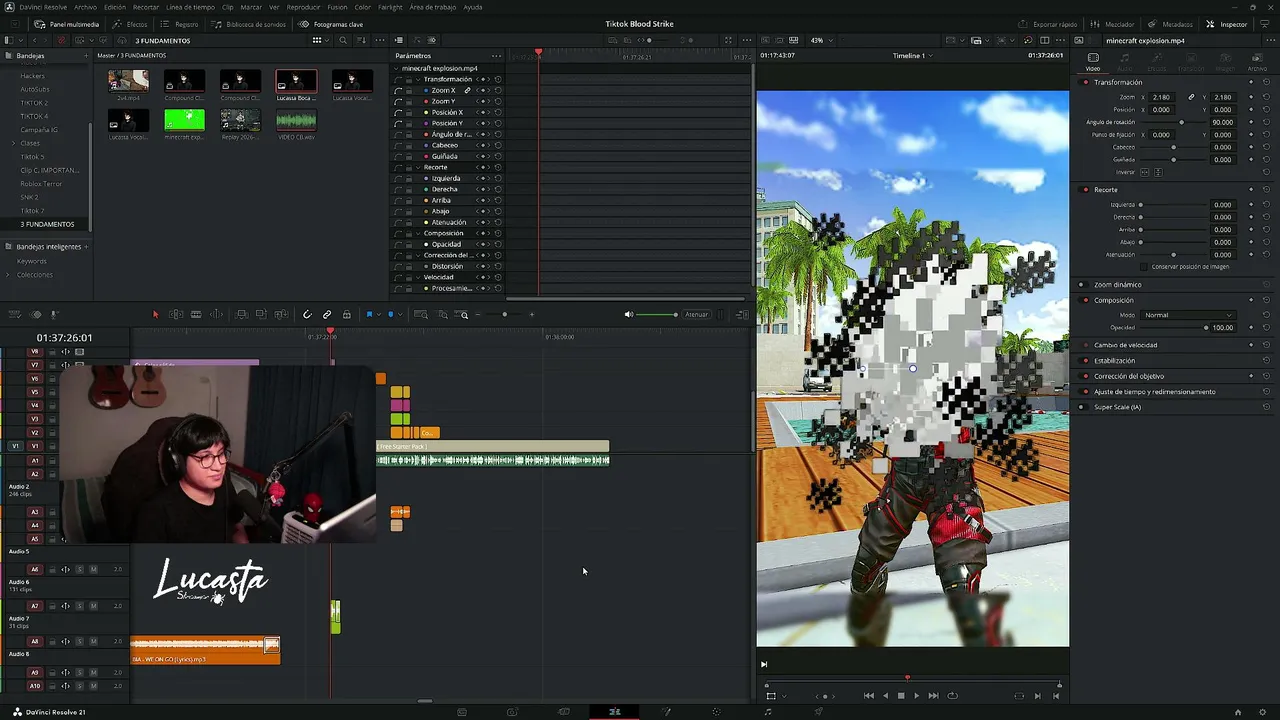Toggle the position lock padlock icon
Viewport: 1280px width, 720px height.
[x=347, y=315]
